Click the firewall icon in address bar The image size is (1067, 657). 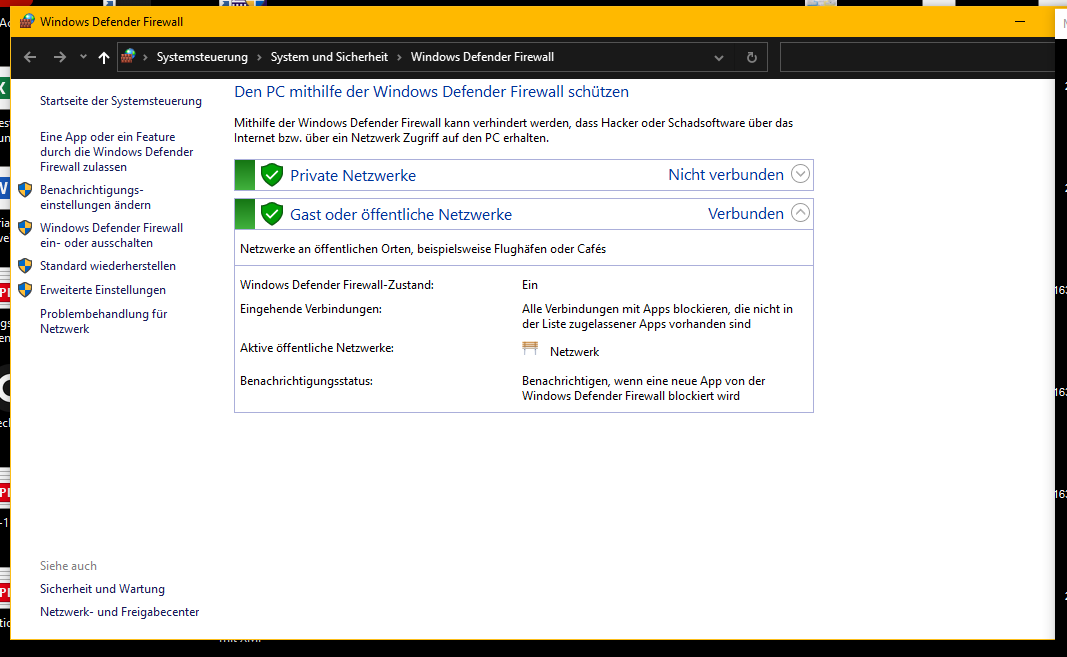(128, 57)
